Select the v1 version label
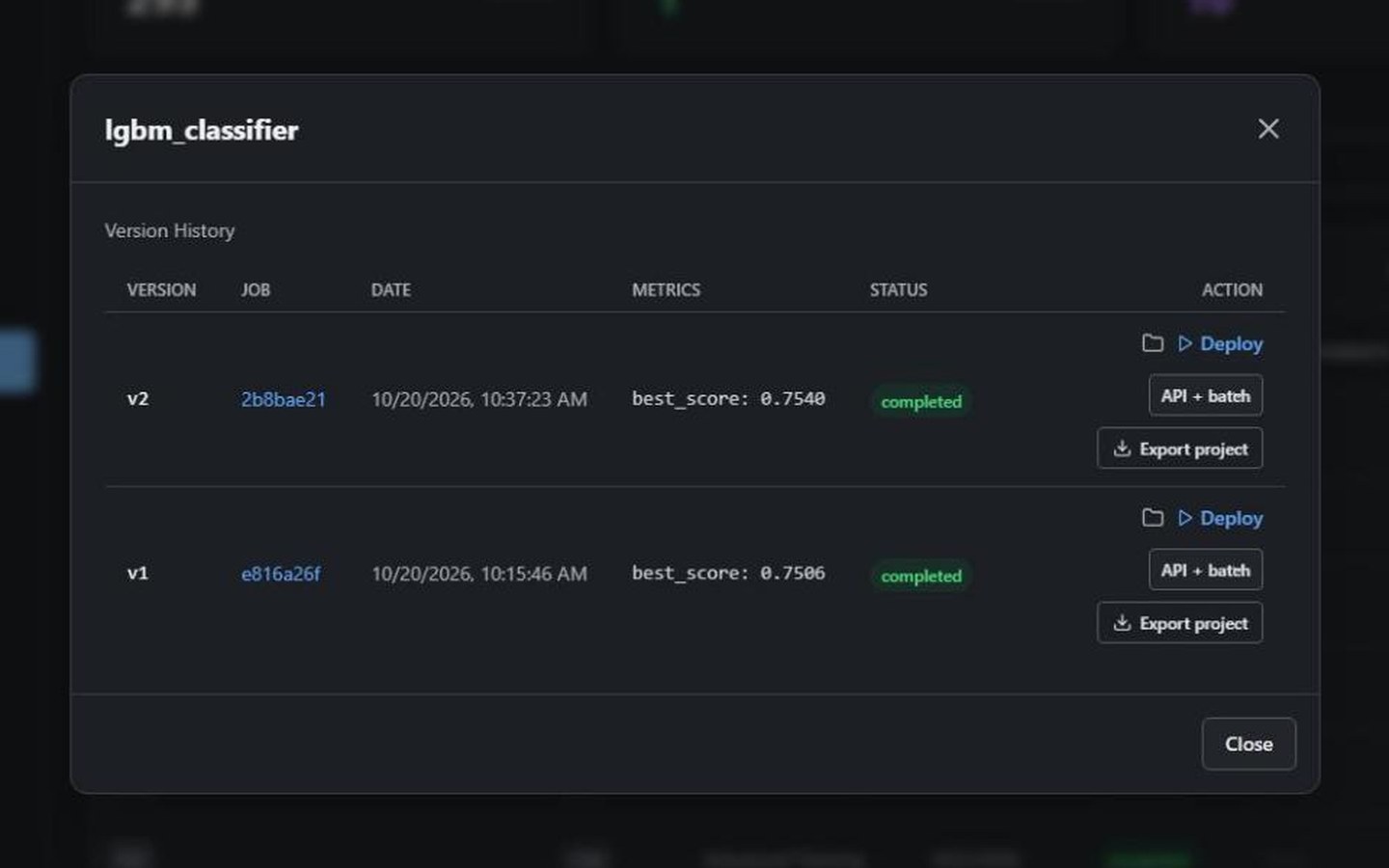 [x=138, y=573]
